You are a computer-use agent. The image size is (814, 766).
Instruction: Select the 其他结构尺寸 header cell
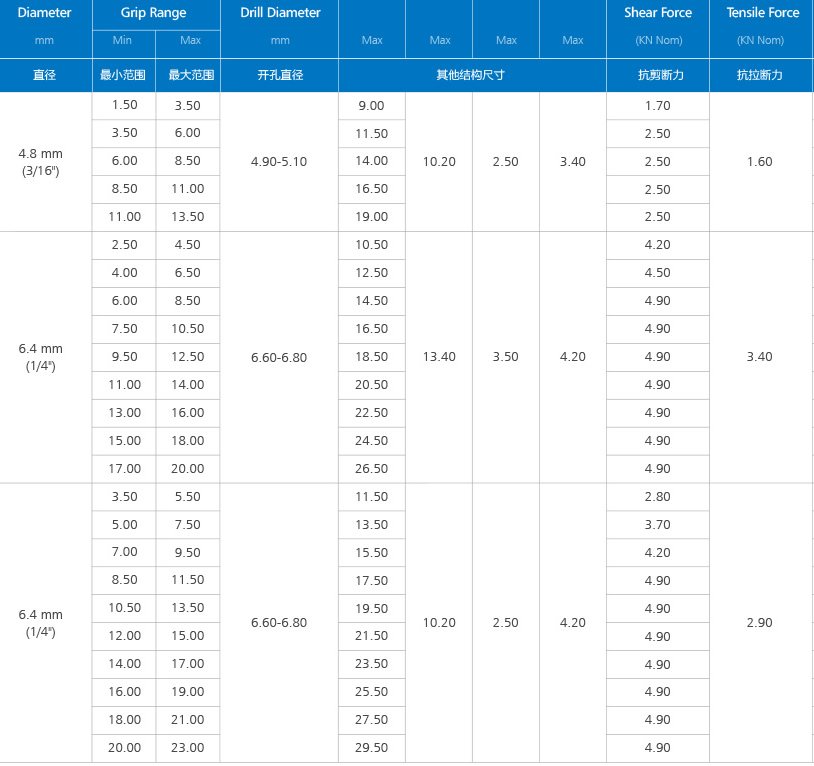[471, 75]
